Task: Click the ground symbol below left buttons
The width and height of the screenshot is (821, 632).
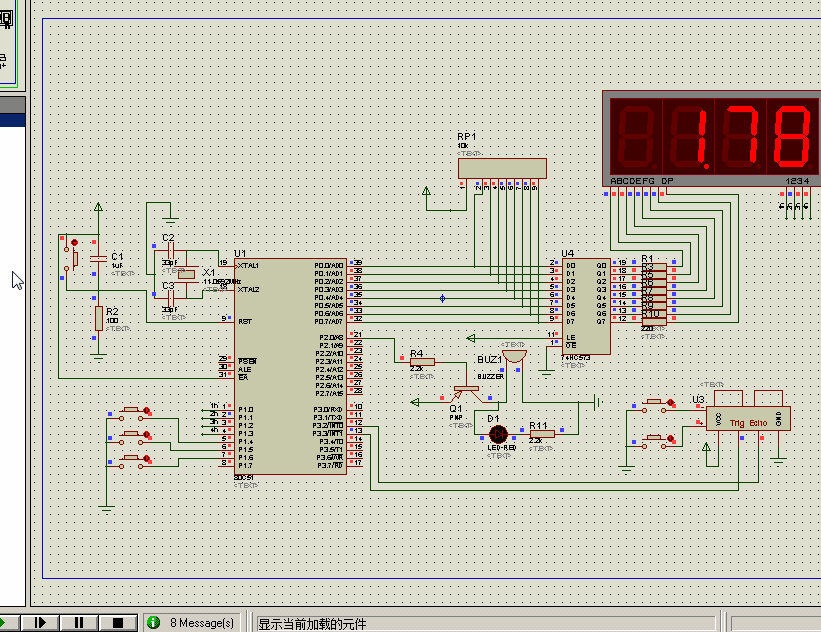Action: (x=106, y=508)
